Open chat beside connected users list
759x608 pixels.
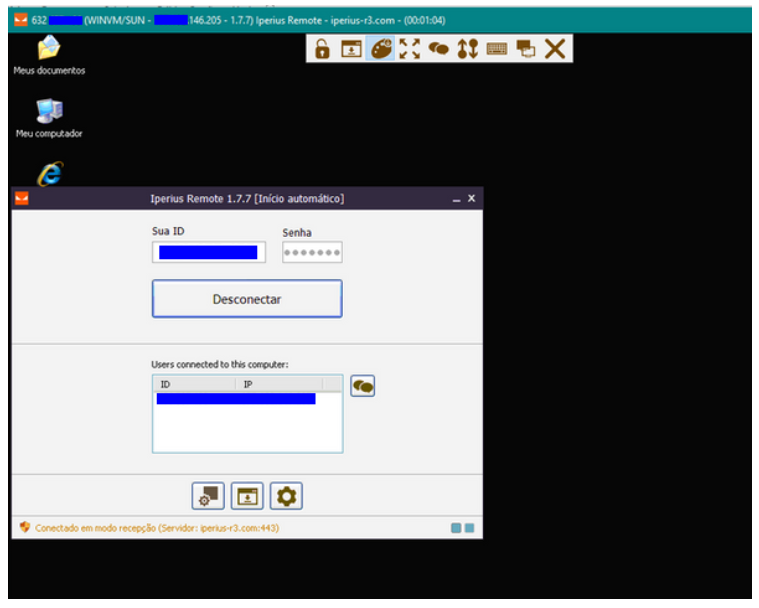coord(363,386)
